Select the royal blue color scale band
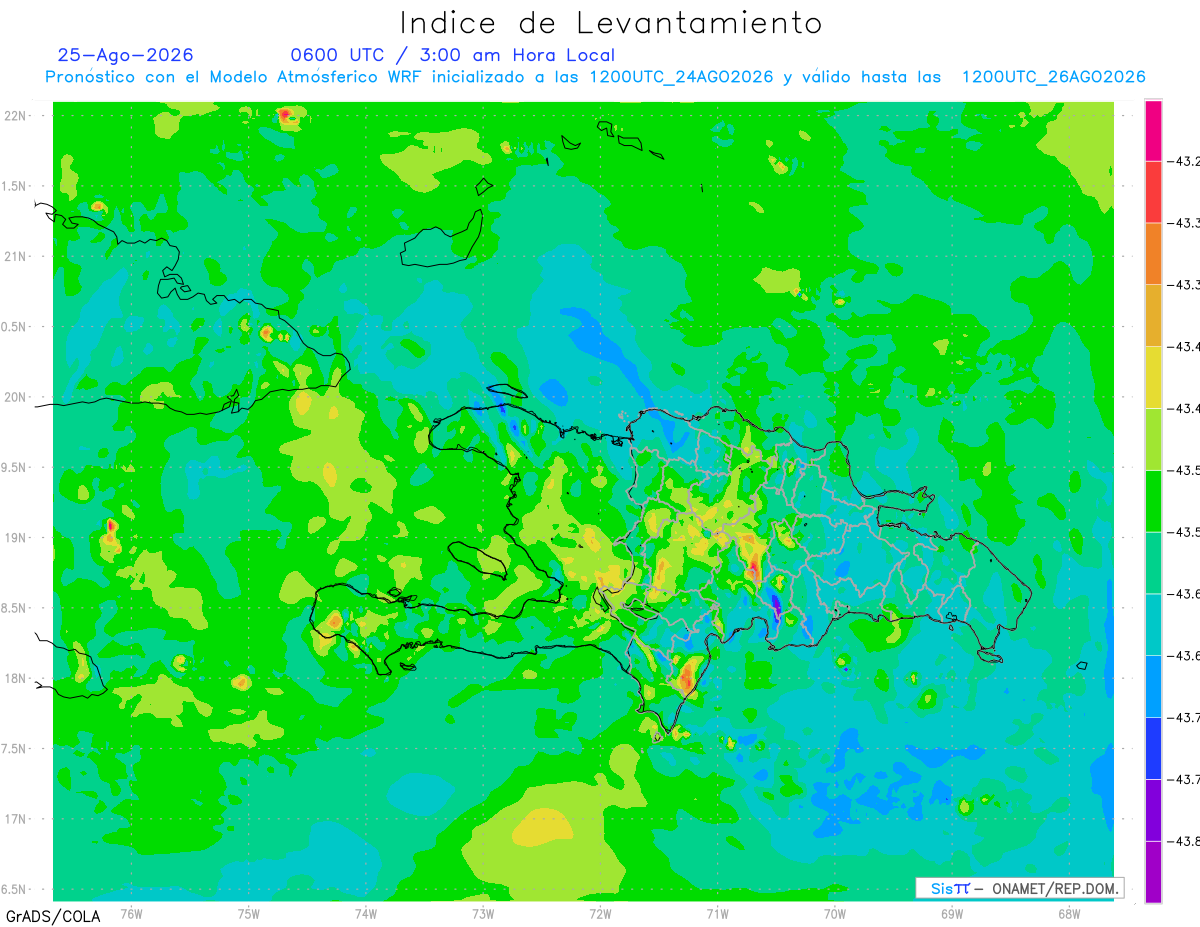The image size is (1200, 927). point(1153,748)
